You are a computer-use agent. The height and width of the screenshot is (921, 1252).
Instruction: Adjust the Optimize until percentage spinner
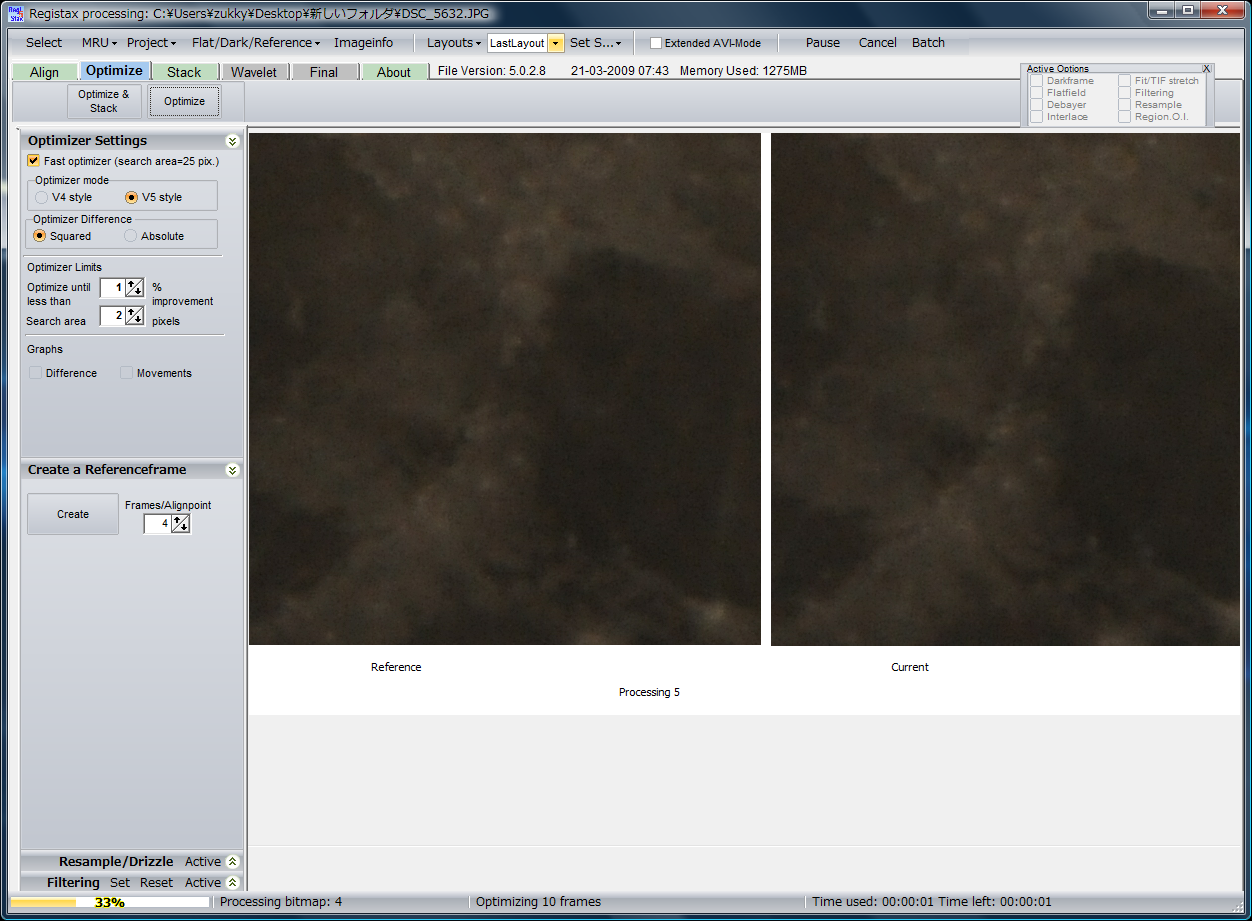(135, 288)
